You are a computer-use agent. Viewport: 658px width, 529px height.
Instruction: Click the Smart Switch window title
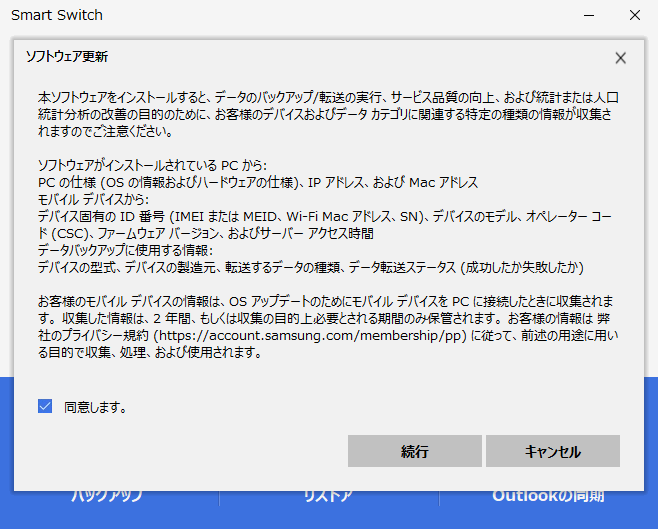tap(57, 15)
